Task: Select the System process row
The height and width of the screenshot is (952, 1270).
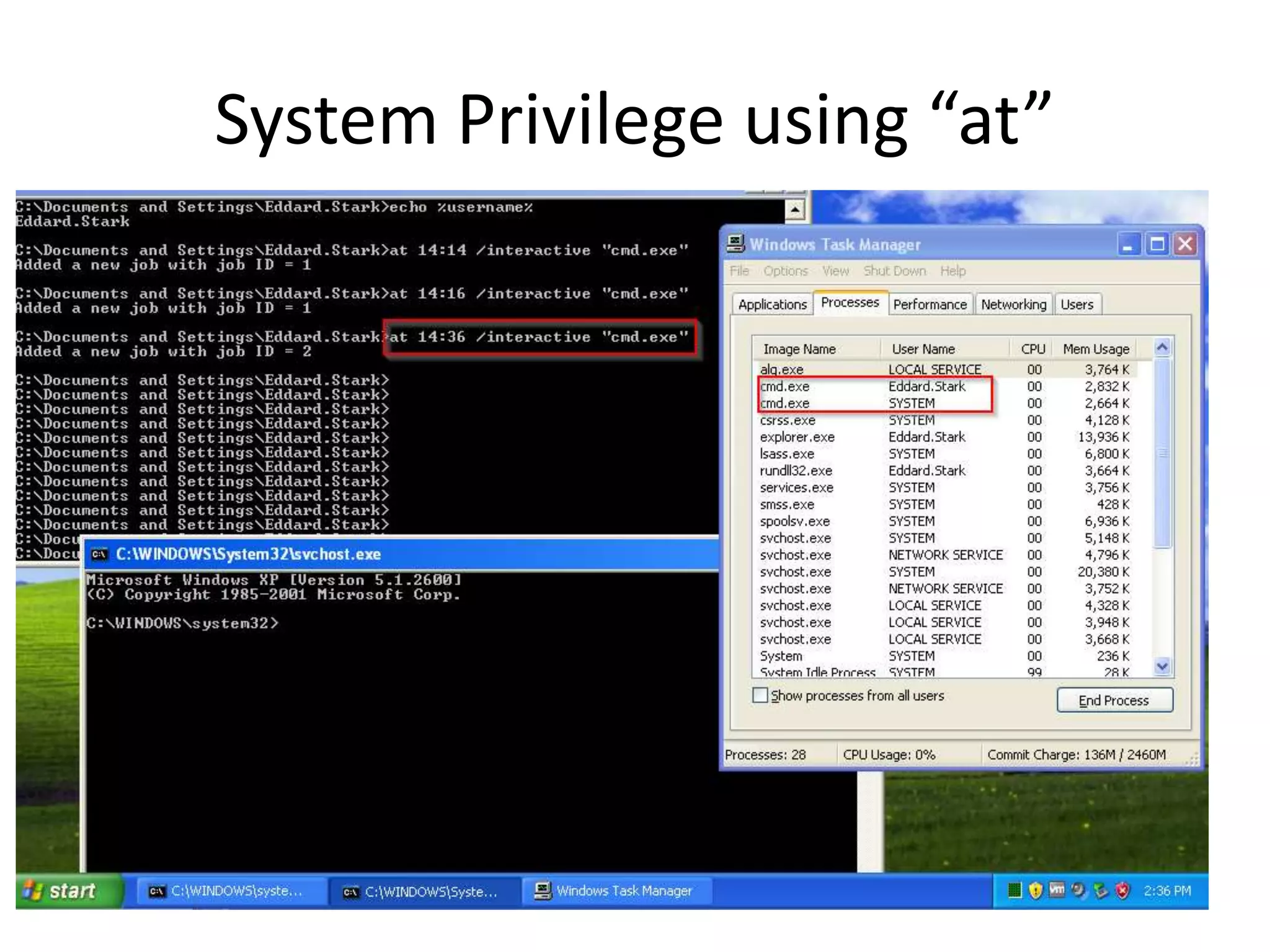Action: click(947, 656)
